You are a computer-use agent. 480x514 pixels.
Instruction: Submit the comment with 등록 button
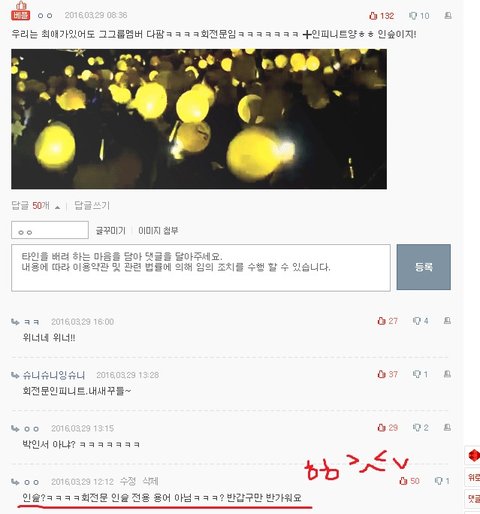pos(423,267)
